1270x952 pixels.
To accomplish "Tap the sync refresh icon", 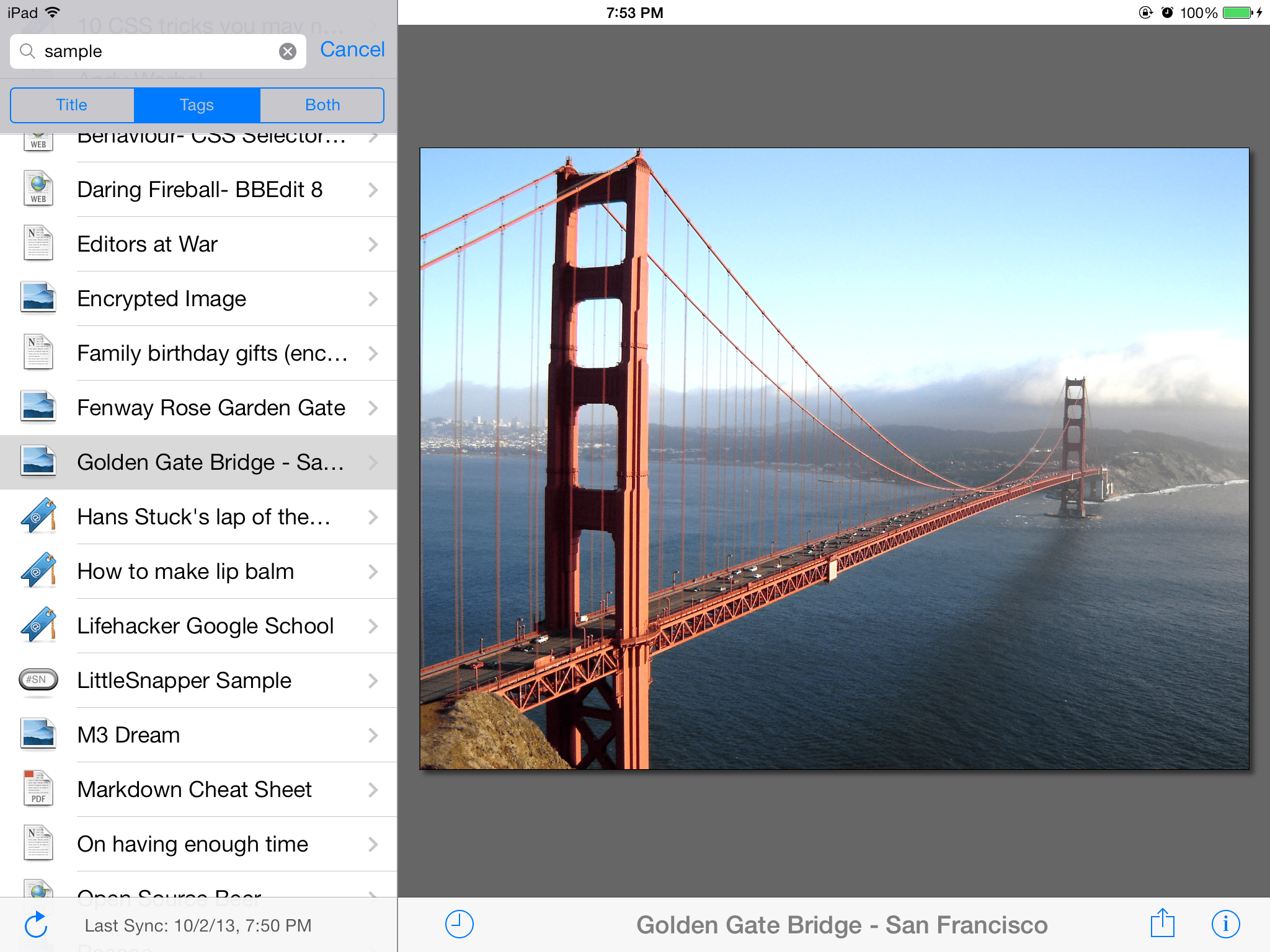I will [36, 925].
